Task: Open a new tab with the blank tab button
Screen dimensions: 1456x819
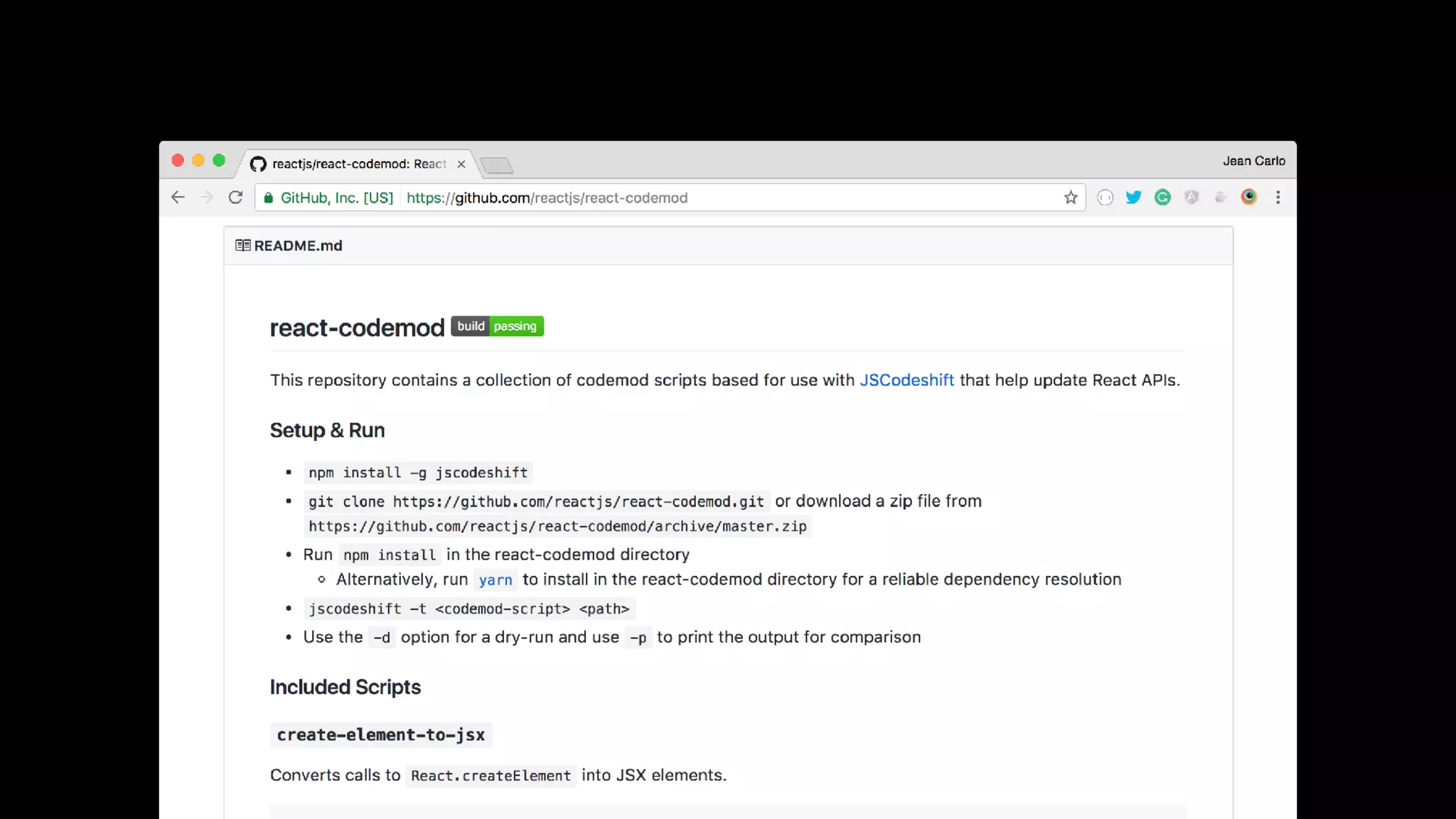Action: click(496, 166)
